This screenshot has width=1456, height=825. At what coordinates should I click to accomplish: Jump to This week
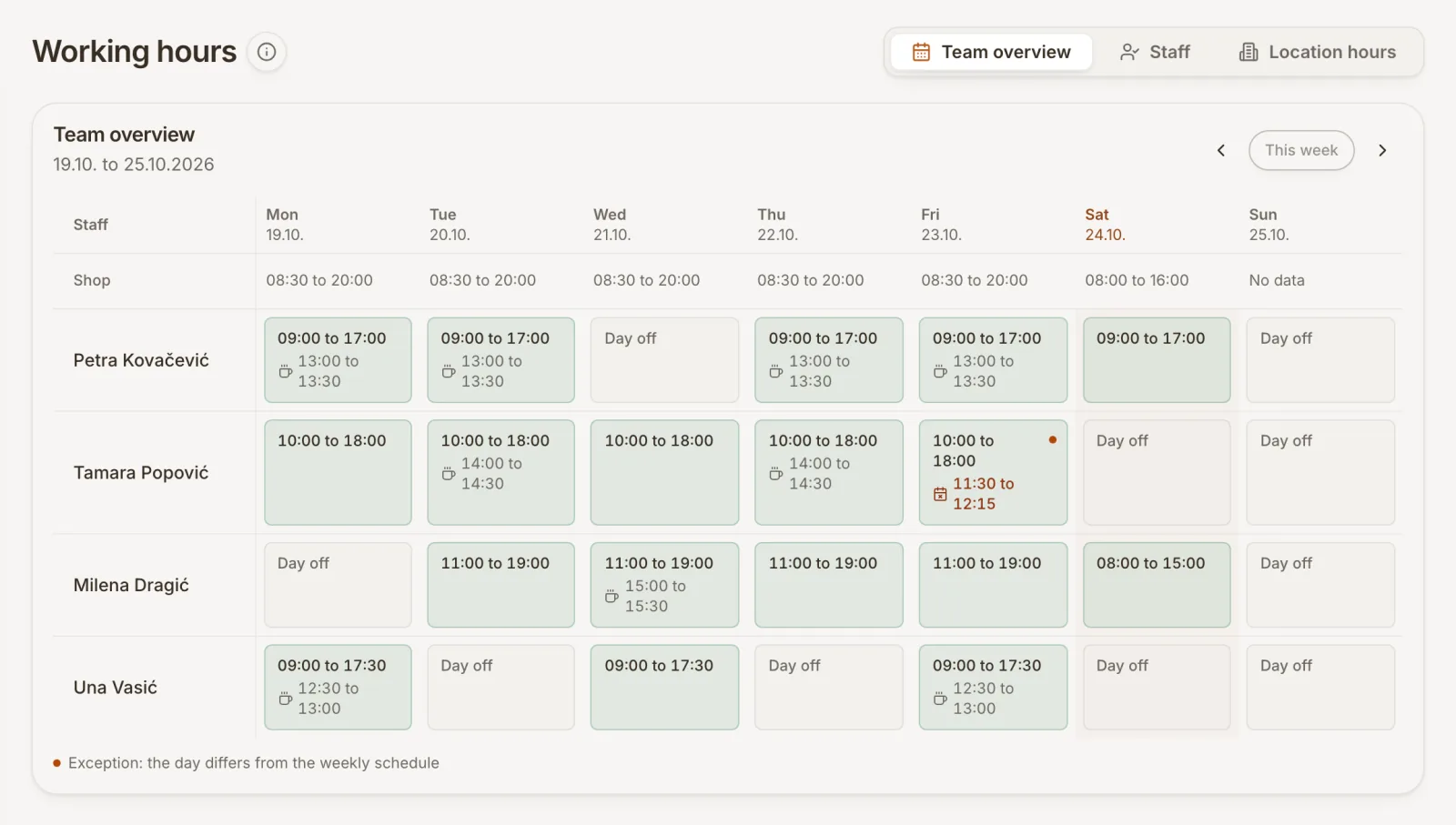1301,150
